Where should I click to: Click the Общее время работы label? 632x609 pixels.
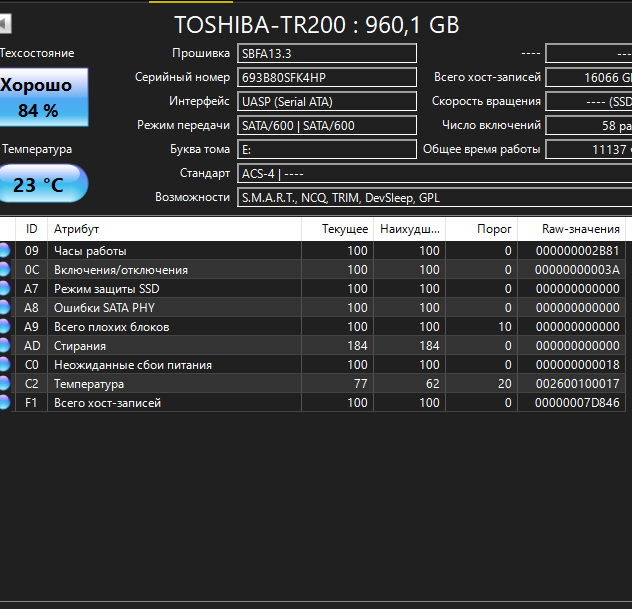tap(482, 149)
